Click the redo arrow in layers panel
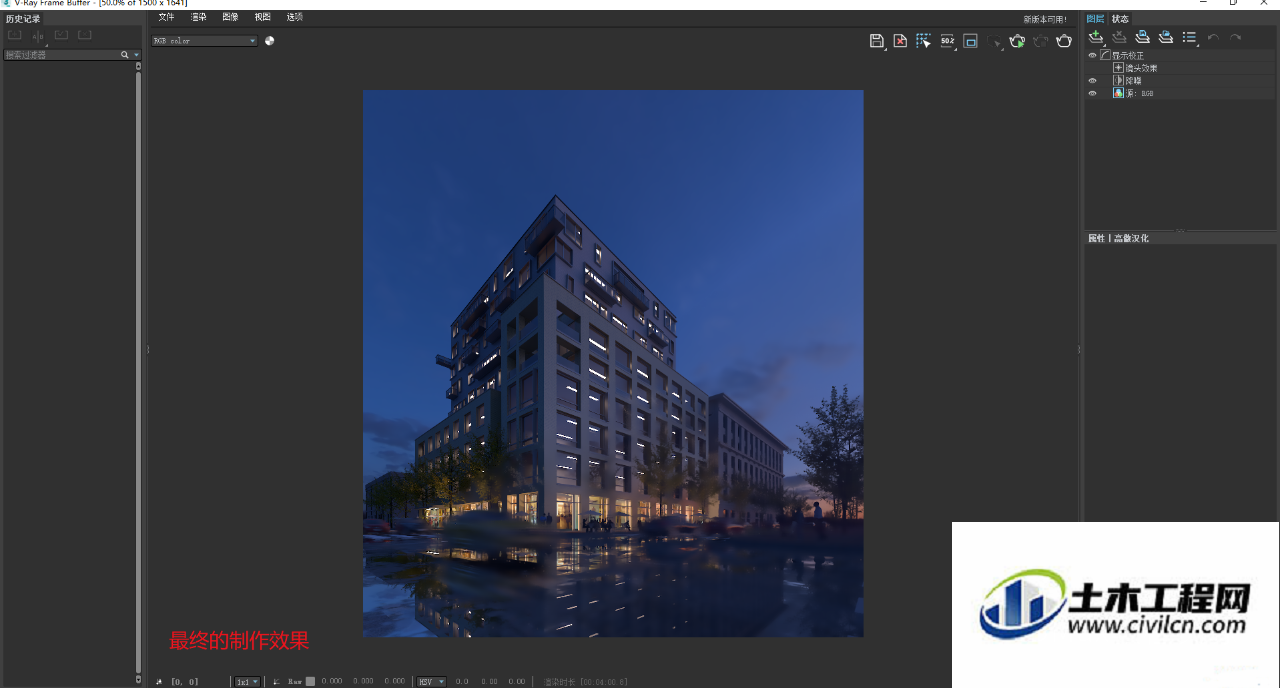The width and height of the screenshot is (1280, 688). (1236, 37)
